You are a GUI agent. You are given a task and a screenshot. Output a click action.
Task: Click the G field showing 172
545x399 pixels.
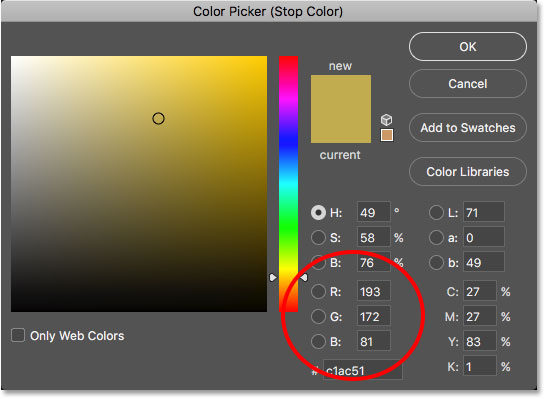(x=373, y=316)
